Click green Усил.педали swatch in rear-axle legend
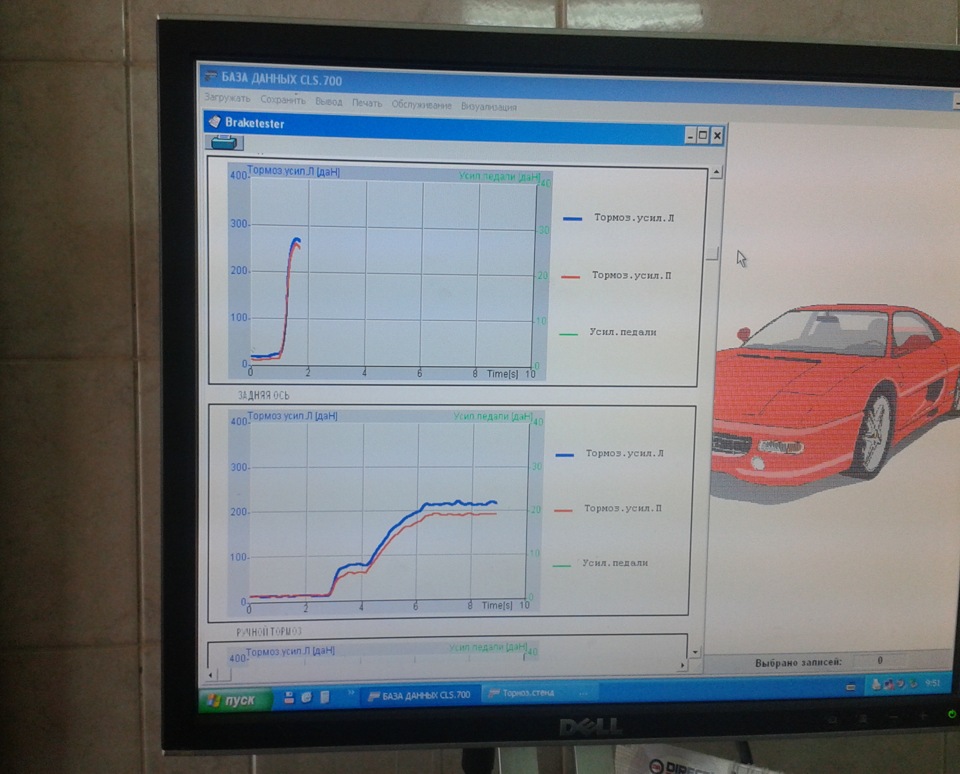This screenshot has width=960, height=774. (x=561, y=565)
